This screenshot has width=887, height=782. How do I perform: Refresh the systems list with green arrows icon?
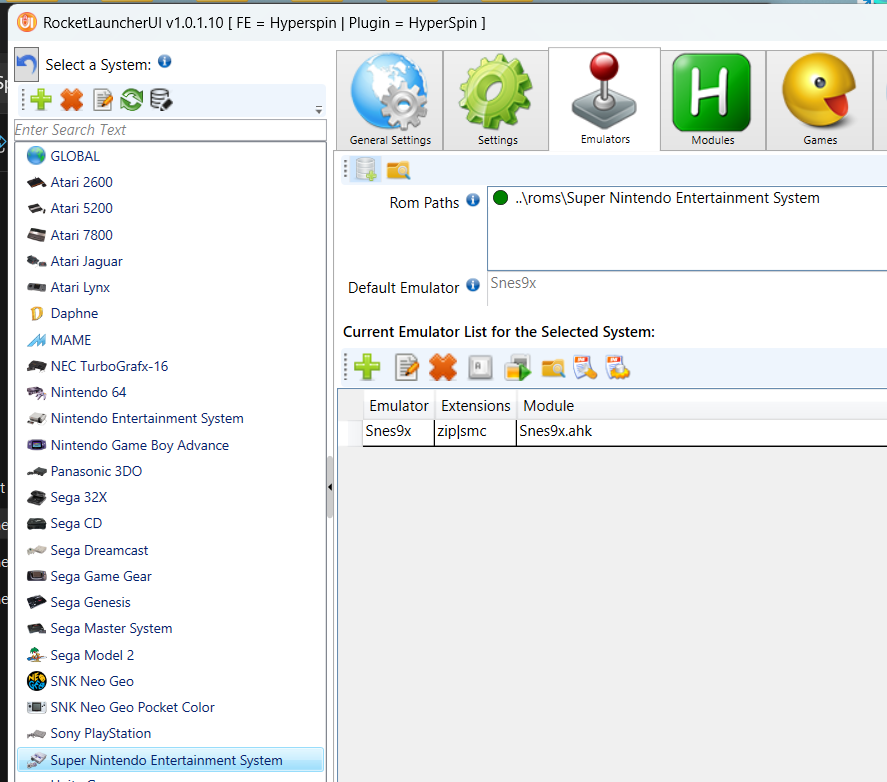[x=131, y=100]
